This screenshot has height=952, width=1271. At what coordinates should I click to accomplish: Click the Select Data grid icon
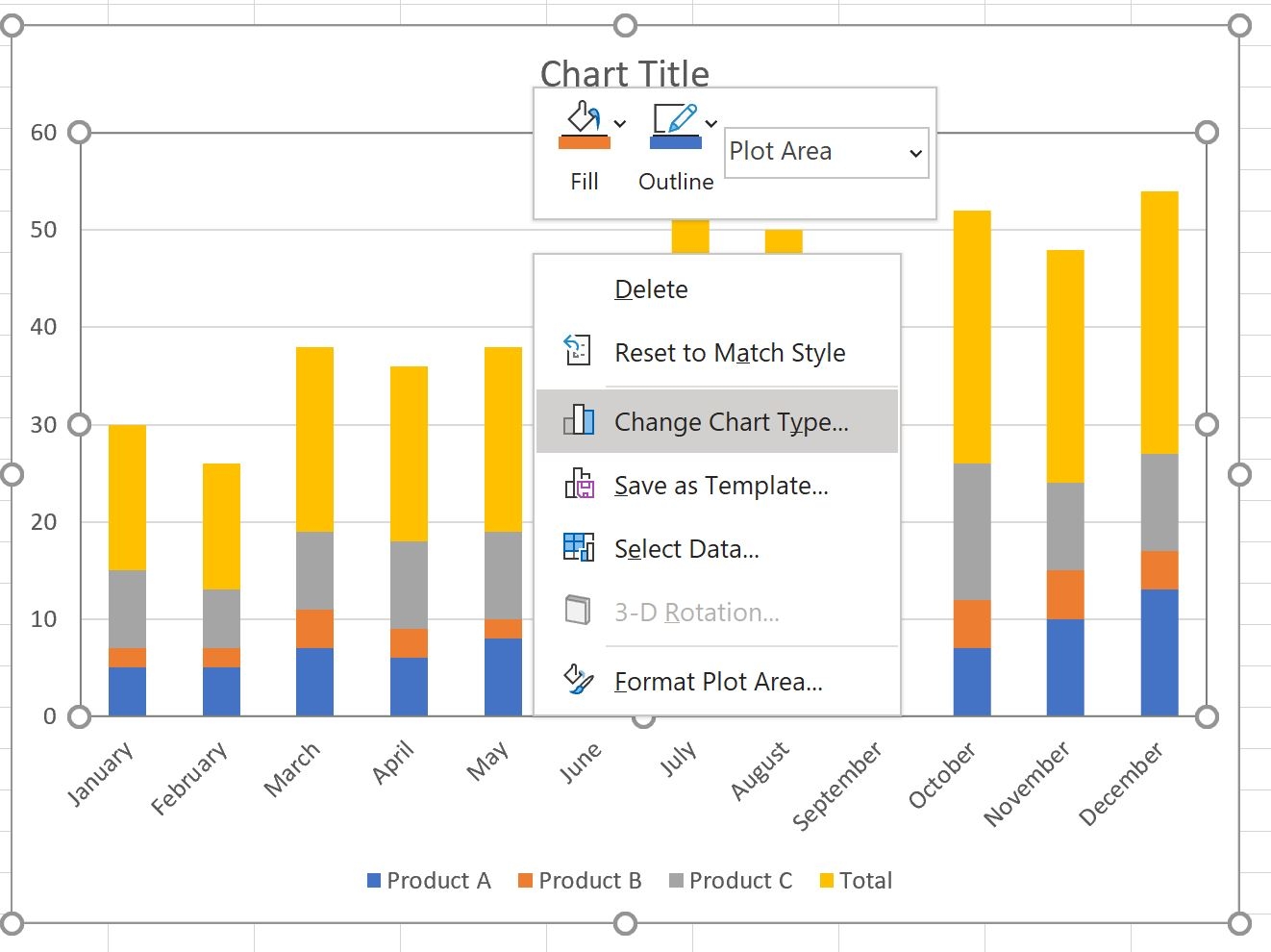click(x=578, y=548)
